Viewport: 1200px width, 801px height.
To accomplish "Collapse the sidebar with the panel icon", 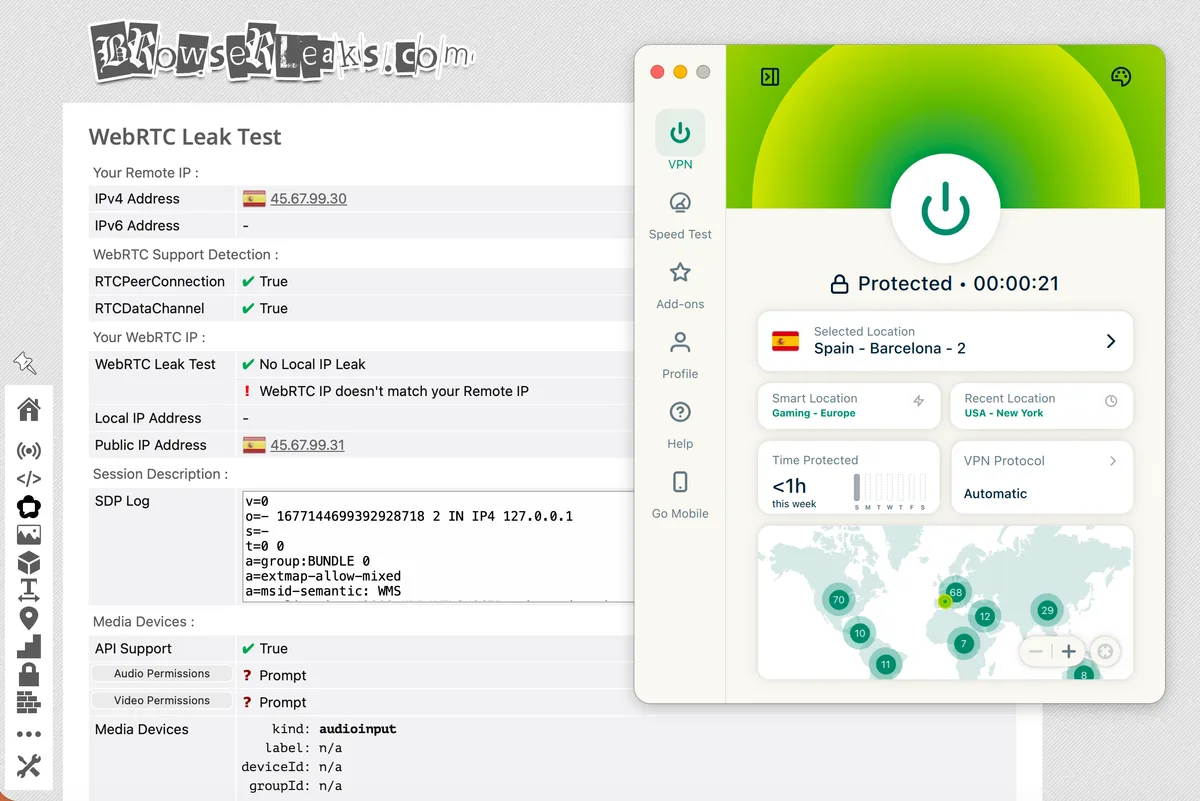I will click(770, 77).
